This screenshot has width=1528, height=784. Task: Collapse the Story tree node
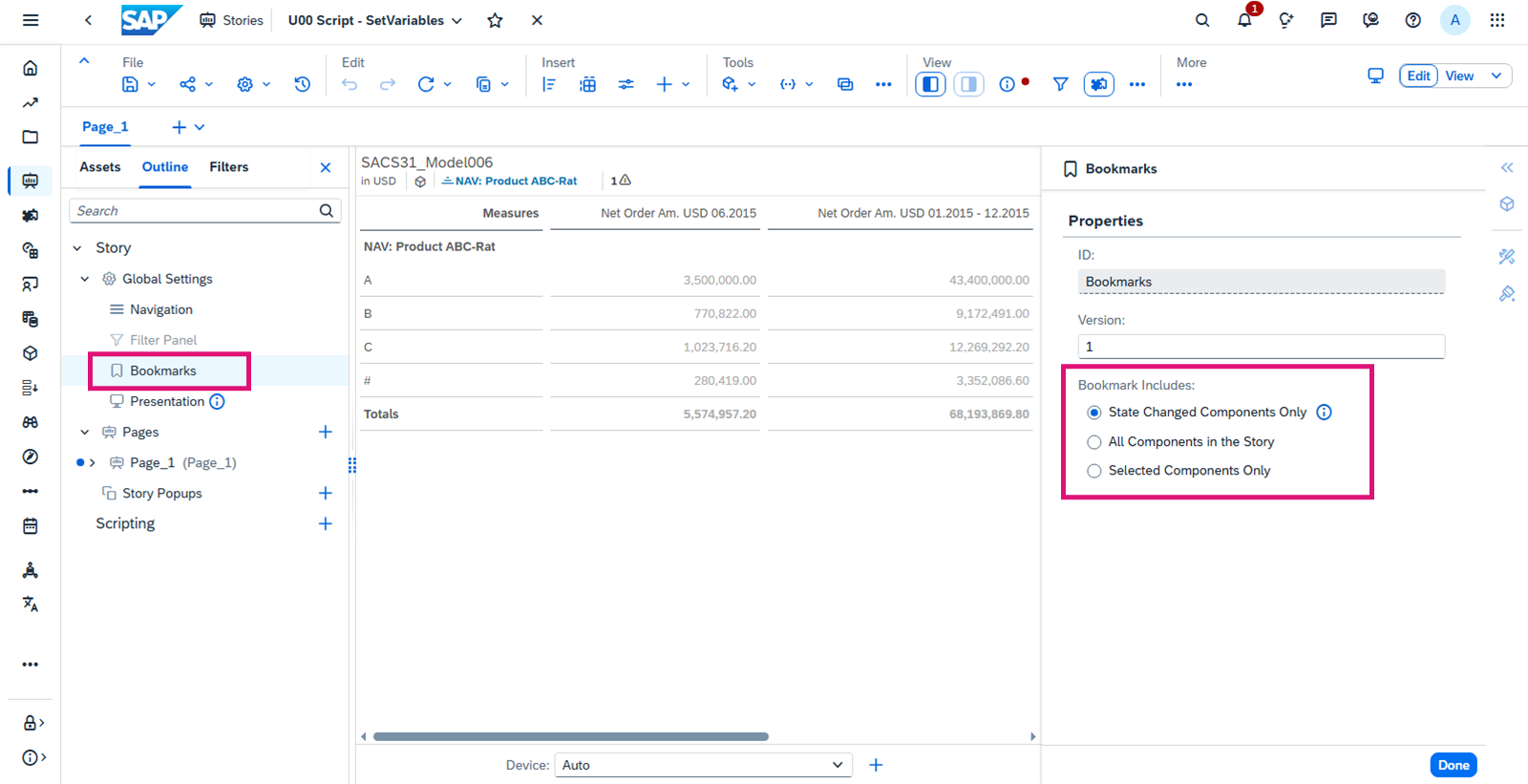[x=77, y=248]
